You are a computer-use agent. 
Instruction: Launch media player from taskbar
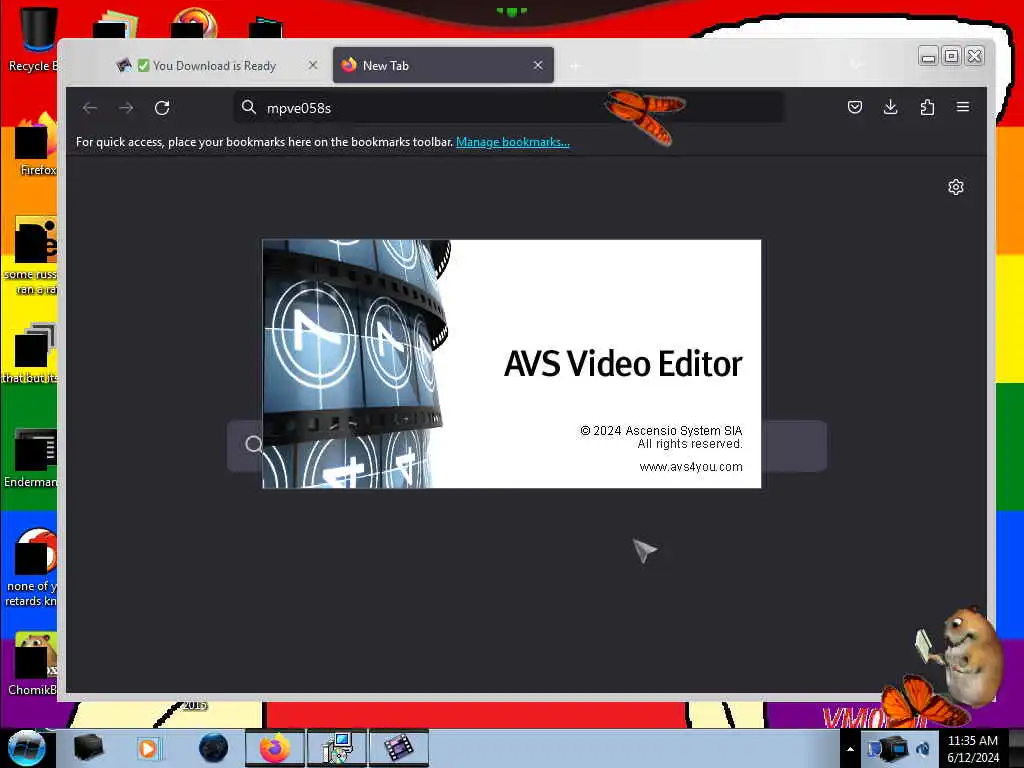(148, 748)
